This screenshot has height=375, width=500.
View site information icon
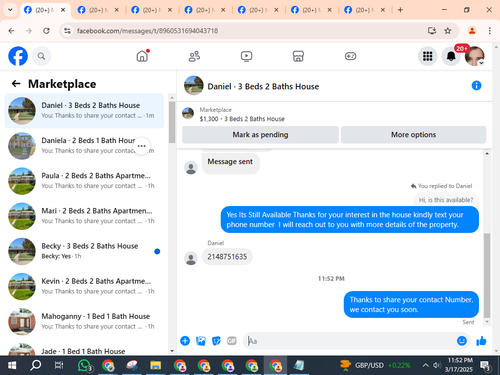[x=67, y=31]
